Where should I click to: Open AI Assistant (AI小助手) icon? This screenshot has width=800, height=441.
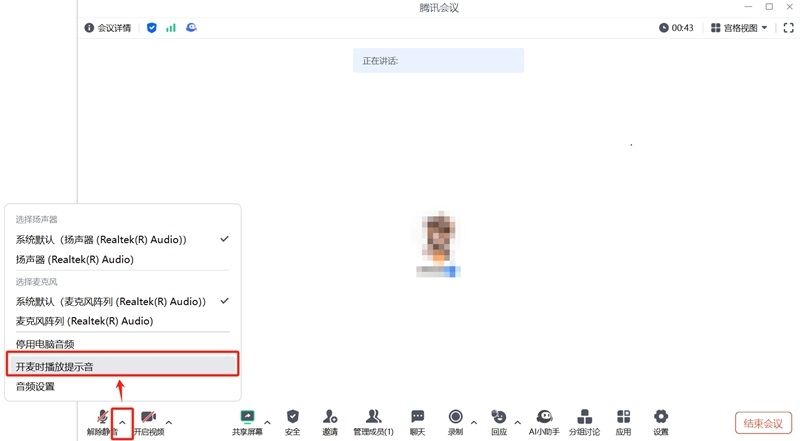pyautogui.click(x=544, y=422)
